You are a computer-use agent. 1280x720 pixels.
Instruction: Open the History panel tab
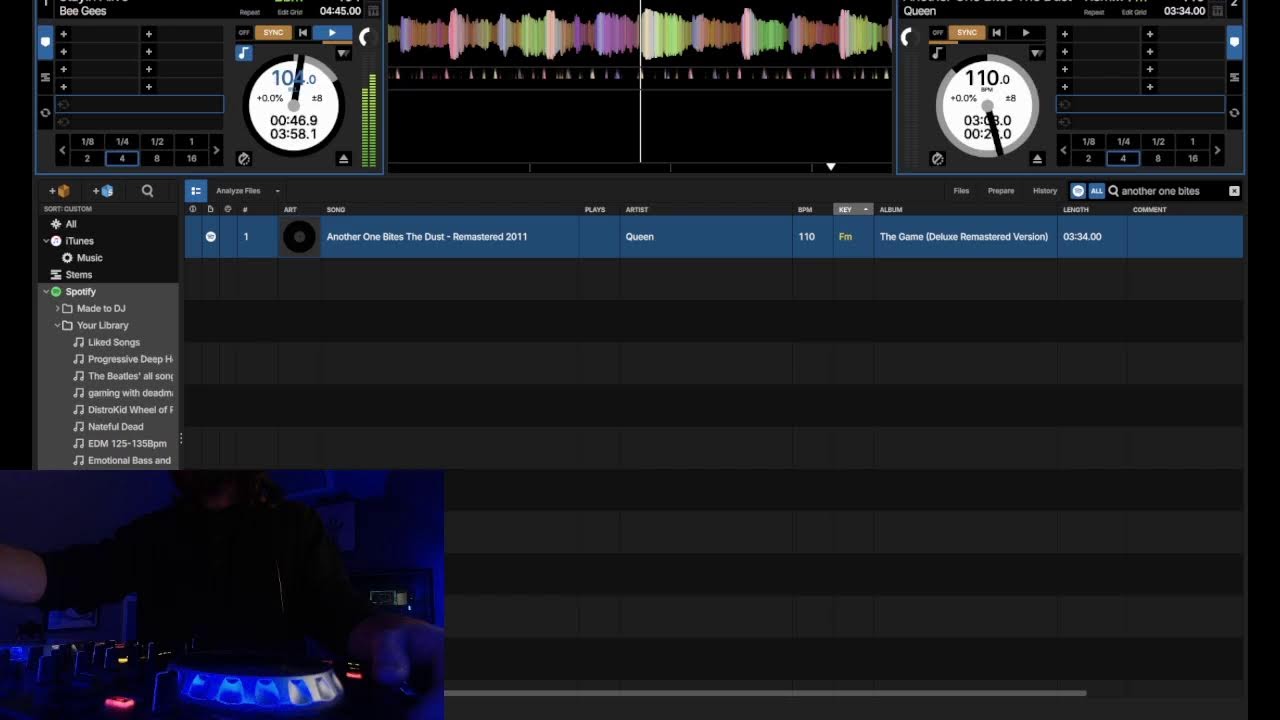tap(1045, 191)
